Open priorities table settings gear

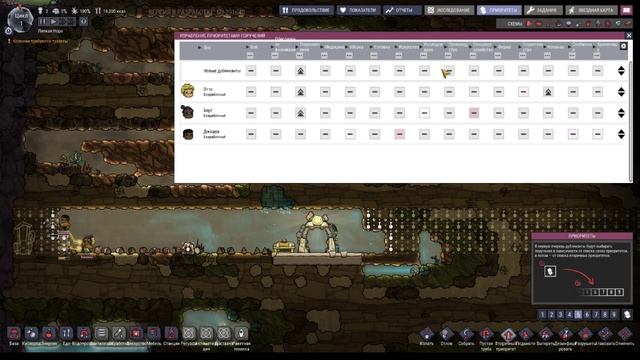[x=623, y=46]
